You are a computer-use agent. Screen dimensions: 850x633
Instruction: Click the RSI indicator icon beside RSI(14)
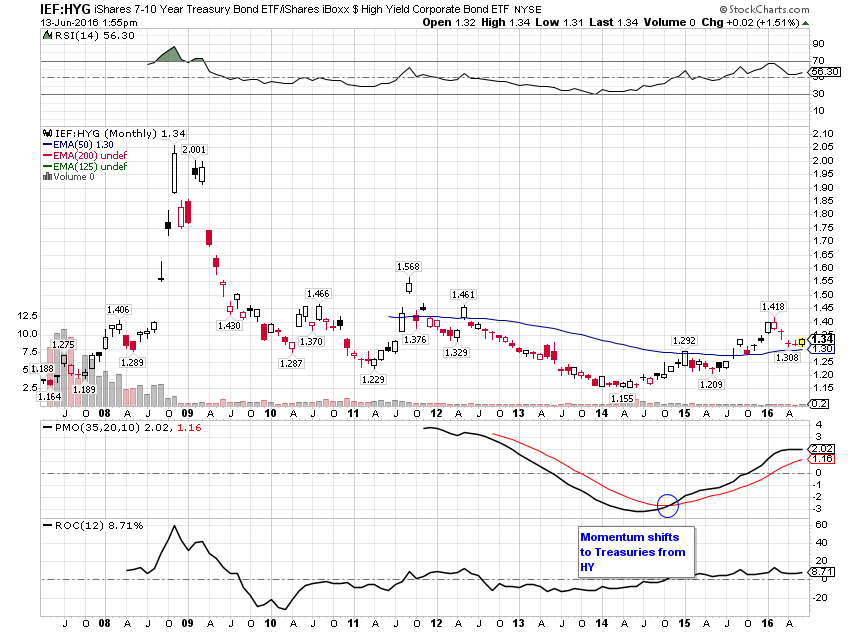(47, 36)
